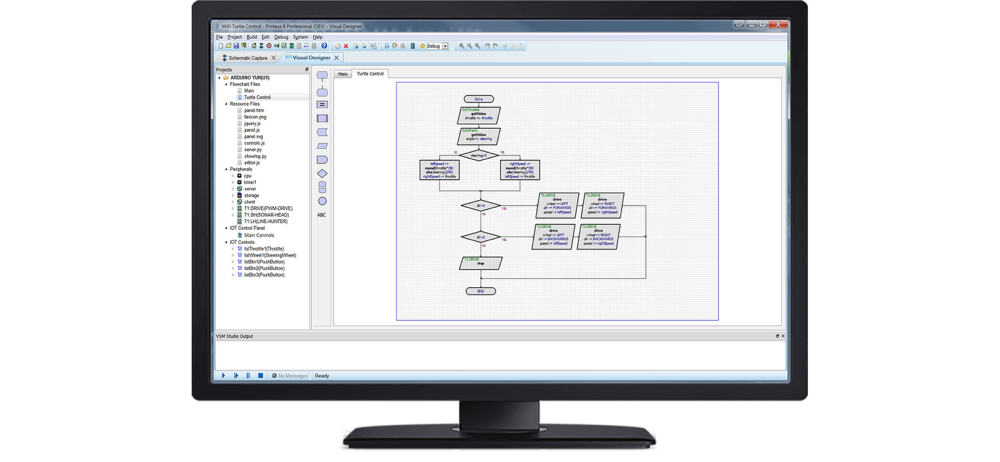Open the Home Page house icon
The image size is (1000, 462).
coord(253,46)
